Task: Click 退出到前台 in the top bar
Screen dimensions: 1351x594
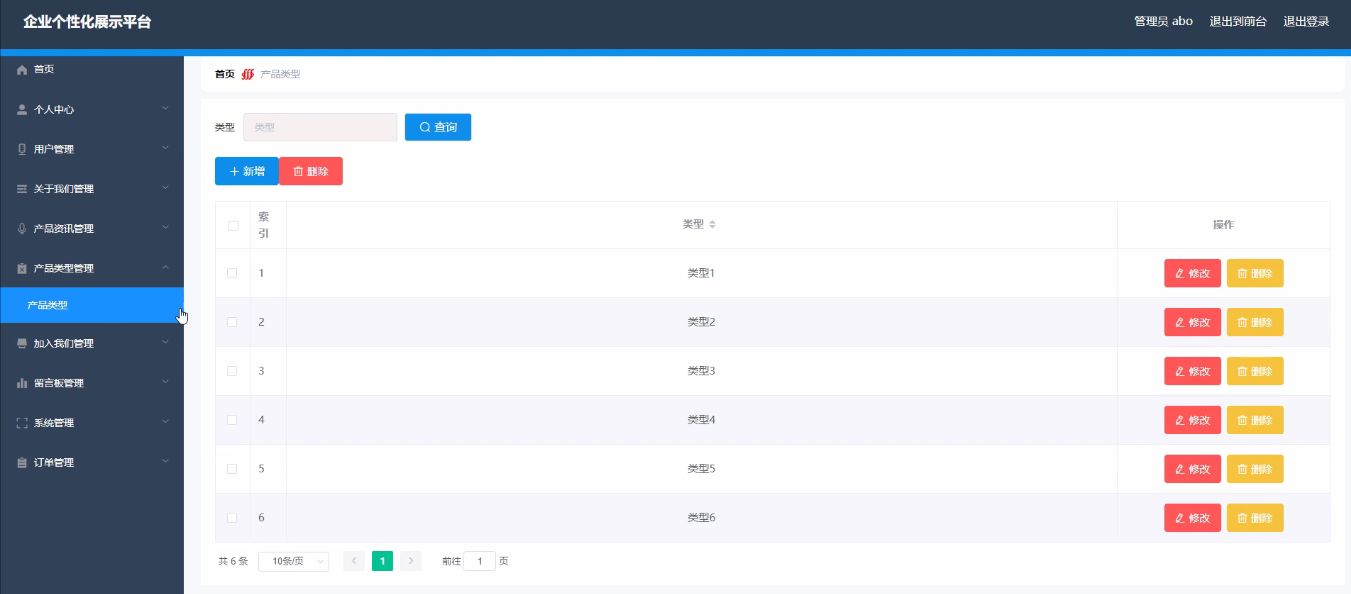Action: (1238, 21)
